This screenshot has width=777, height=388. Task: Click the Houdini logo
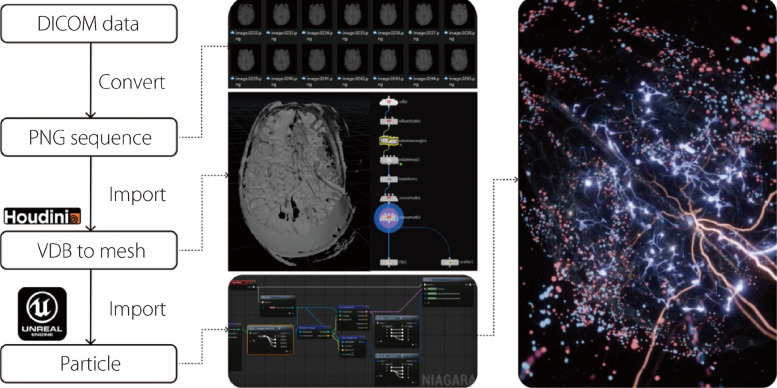(x=42, y=217)
